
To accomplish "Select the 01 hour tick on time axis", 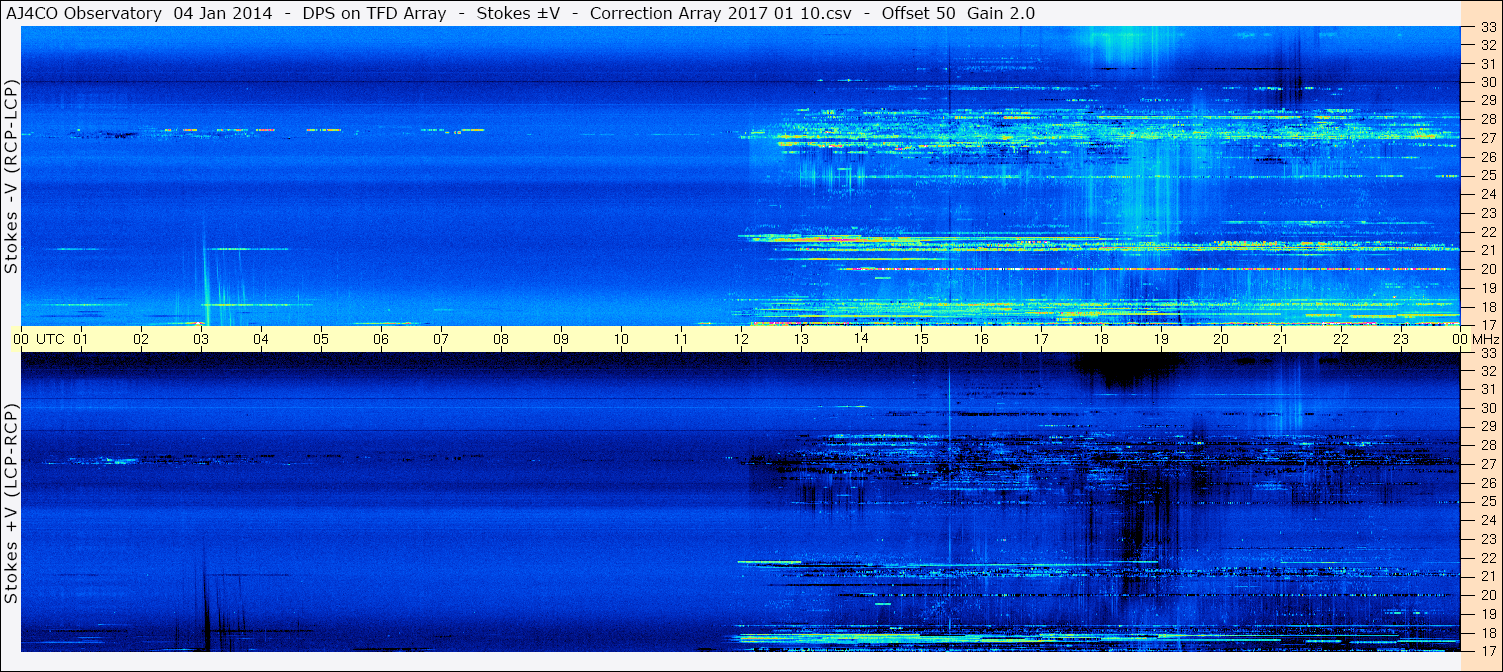I will tap(81, 339).
